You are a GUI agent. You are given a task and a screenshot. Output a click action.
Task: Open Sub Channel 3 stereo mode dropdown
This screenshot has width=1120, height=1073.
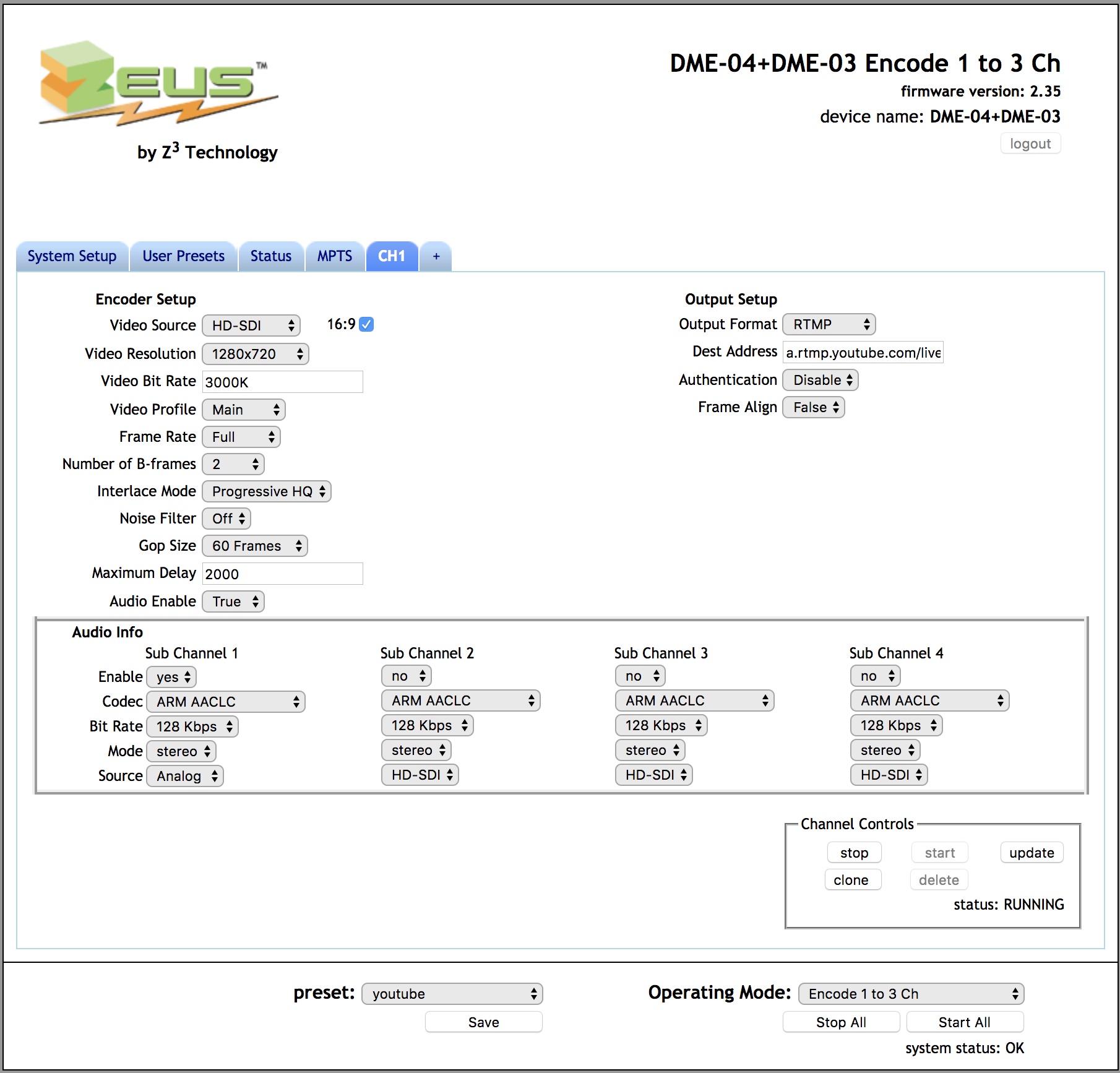coord(650,750)
